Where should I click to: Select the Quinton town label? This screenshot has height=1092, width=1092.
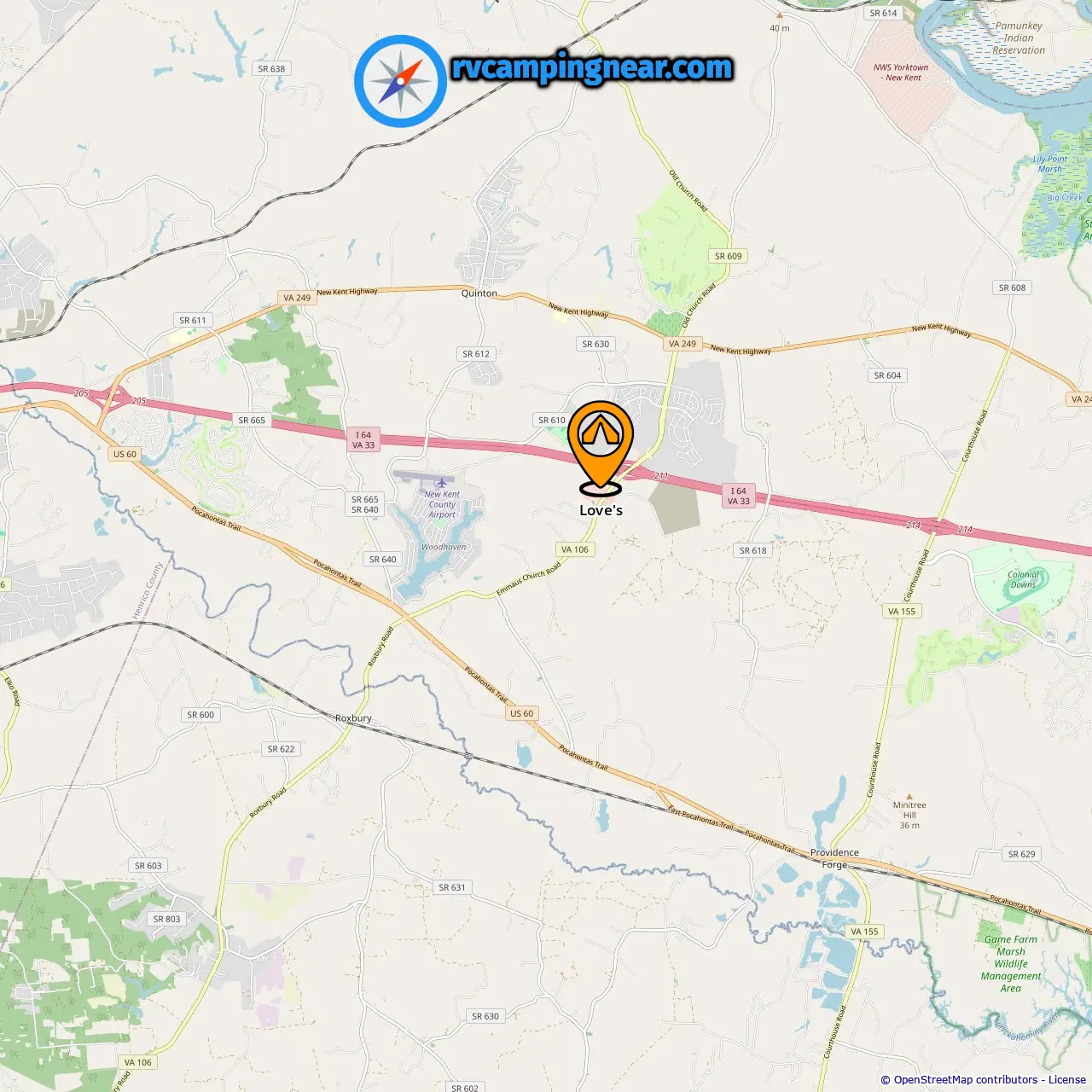pyautogui.click(x=479, y=293)
